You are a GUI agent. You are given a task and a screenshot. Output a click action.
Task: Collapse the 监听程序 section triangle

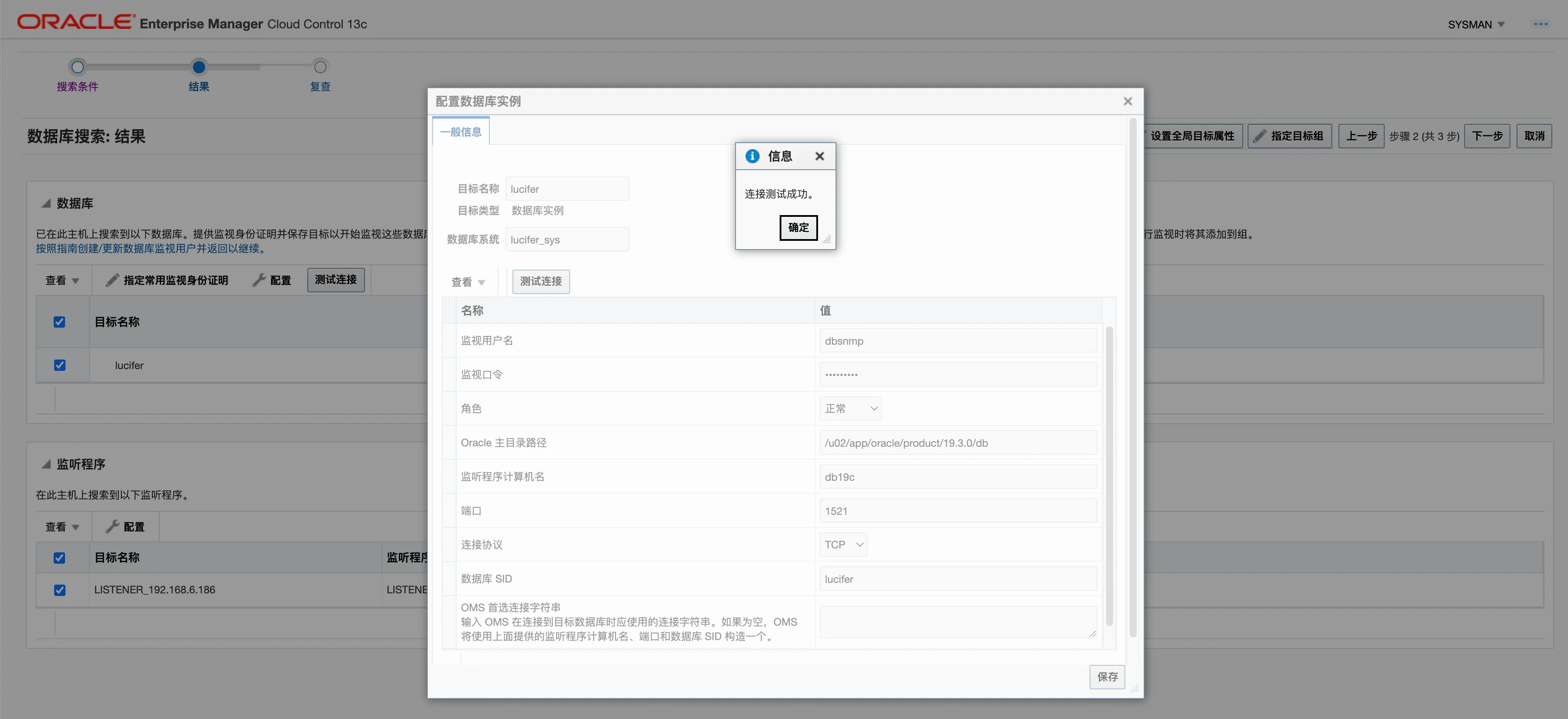[46, 464]
